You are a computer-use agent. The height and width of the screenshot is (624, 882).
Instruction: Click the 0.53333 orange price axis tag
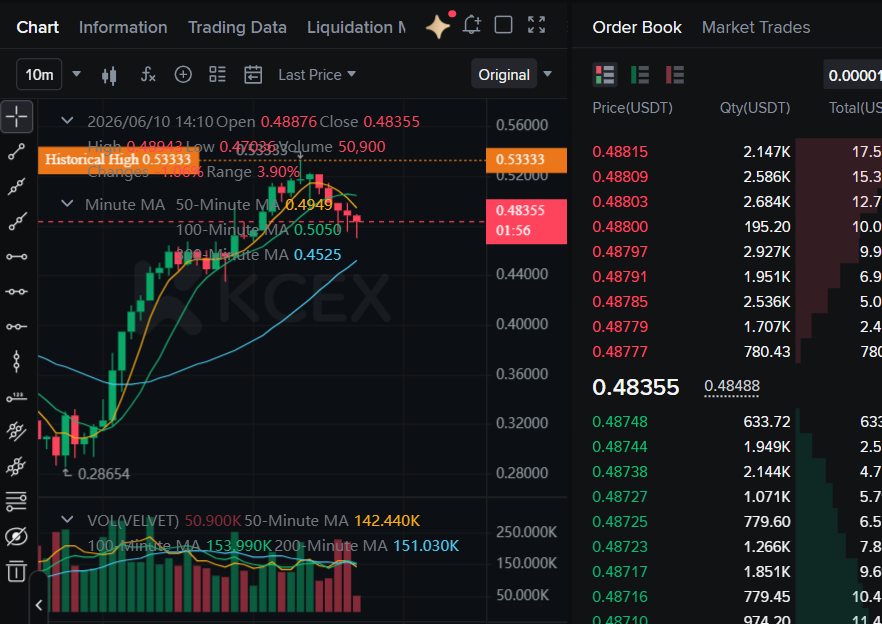click(x=526, y=160)
